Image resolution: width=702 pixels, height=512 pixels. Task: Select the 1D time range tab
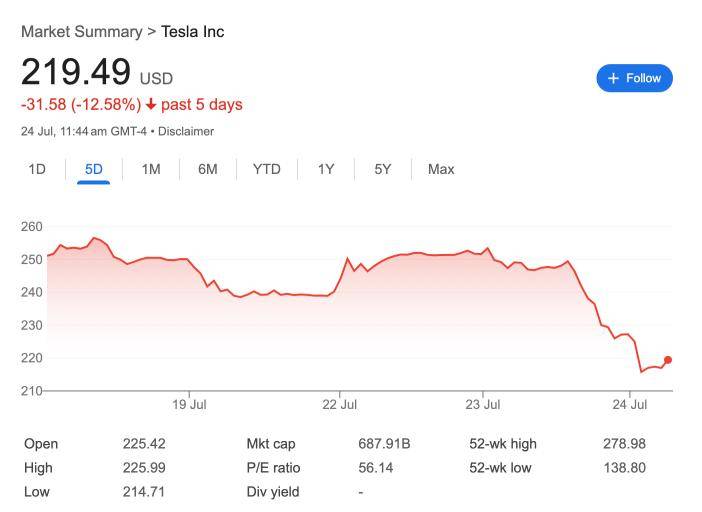point(37,169)
